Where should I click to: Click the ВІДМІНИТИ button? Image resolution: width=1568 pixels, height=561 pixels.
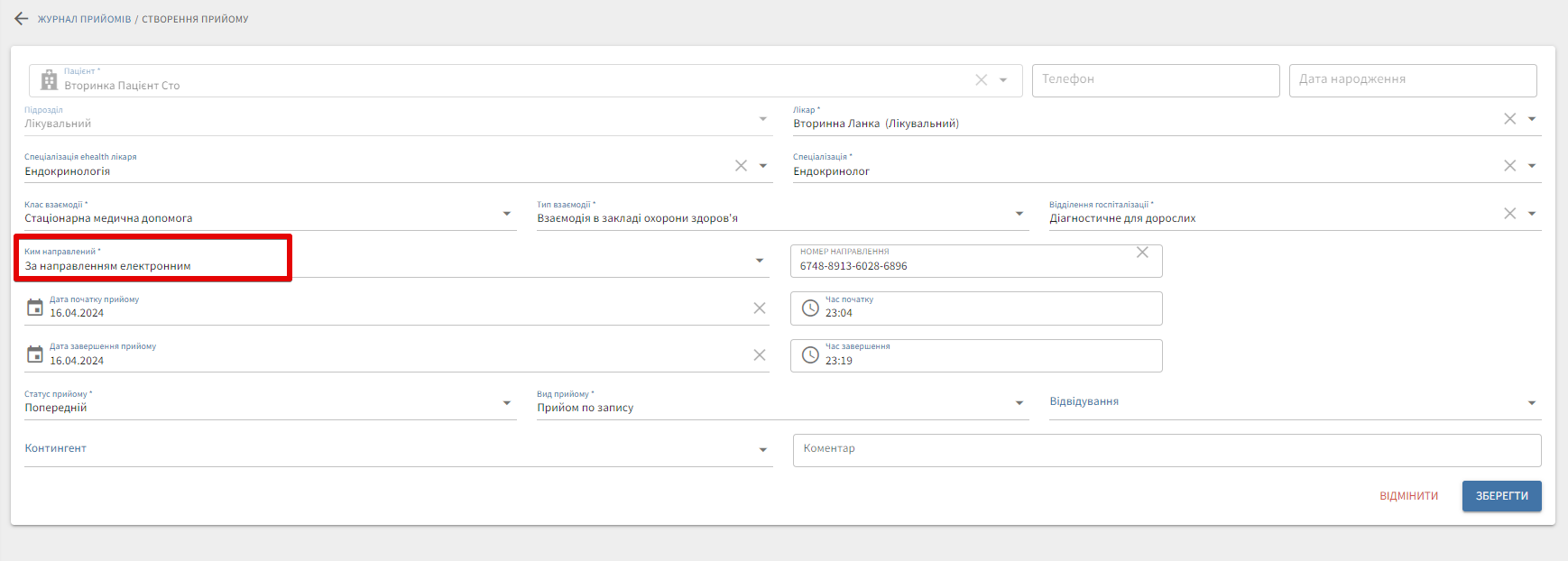pyautogui.click(x=1408, y=496)
